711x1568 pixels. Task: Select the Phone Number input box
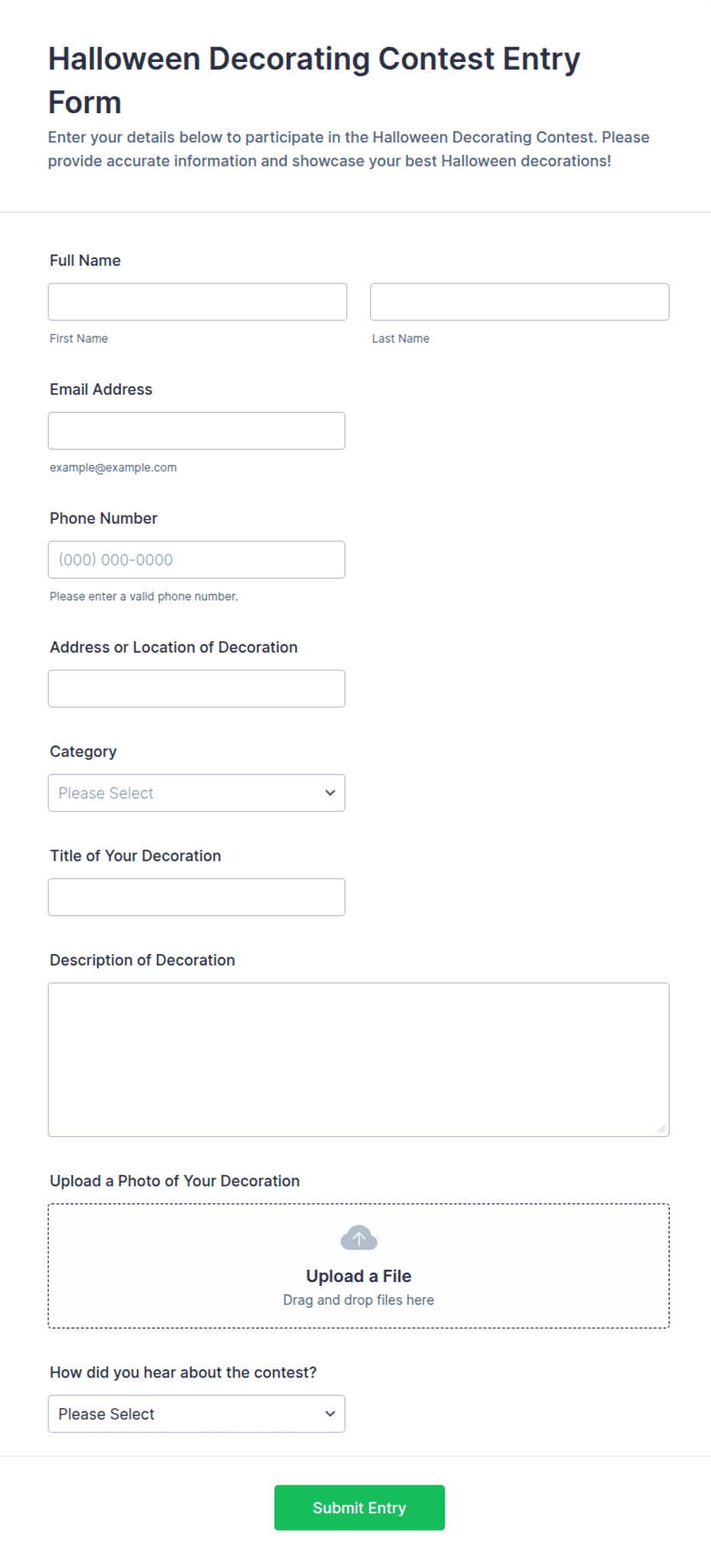click(196, 560)
